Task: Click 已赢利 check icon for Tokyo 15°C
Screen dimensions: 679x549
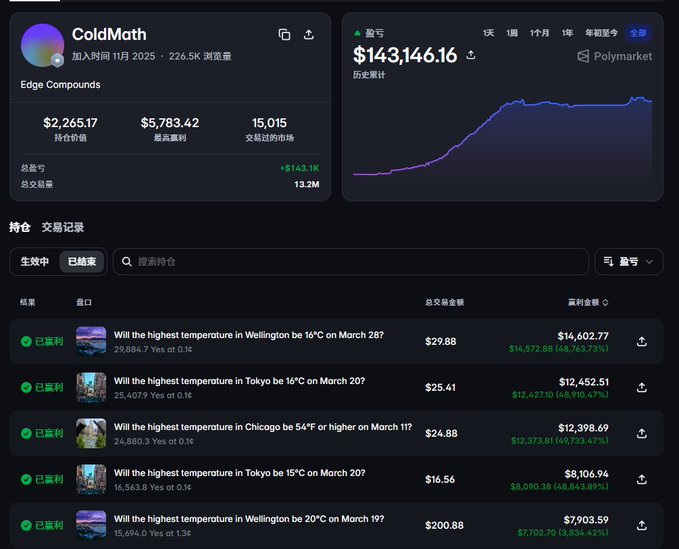Action: pyautogui.click(x=26, y=479)
